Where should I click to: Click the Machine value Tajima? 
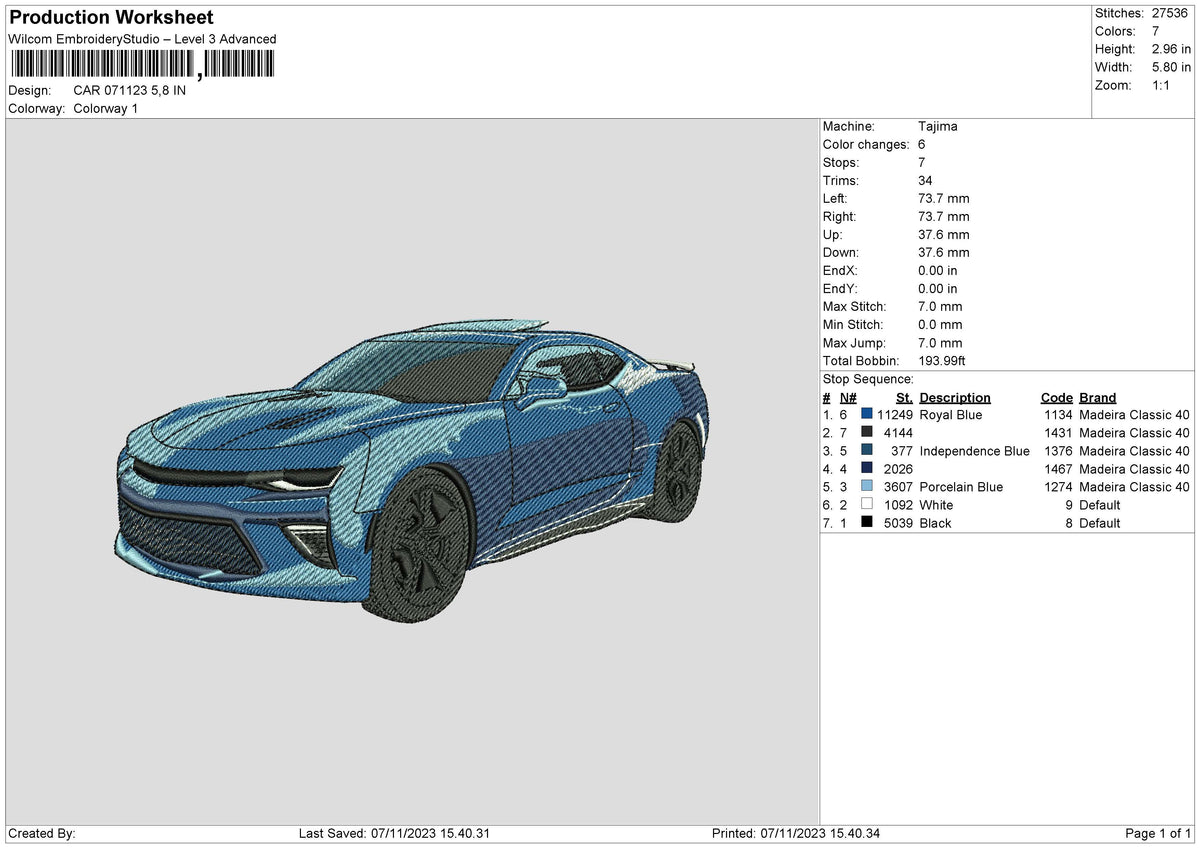tap(938, 126)
